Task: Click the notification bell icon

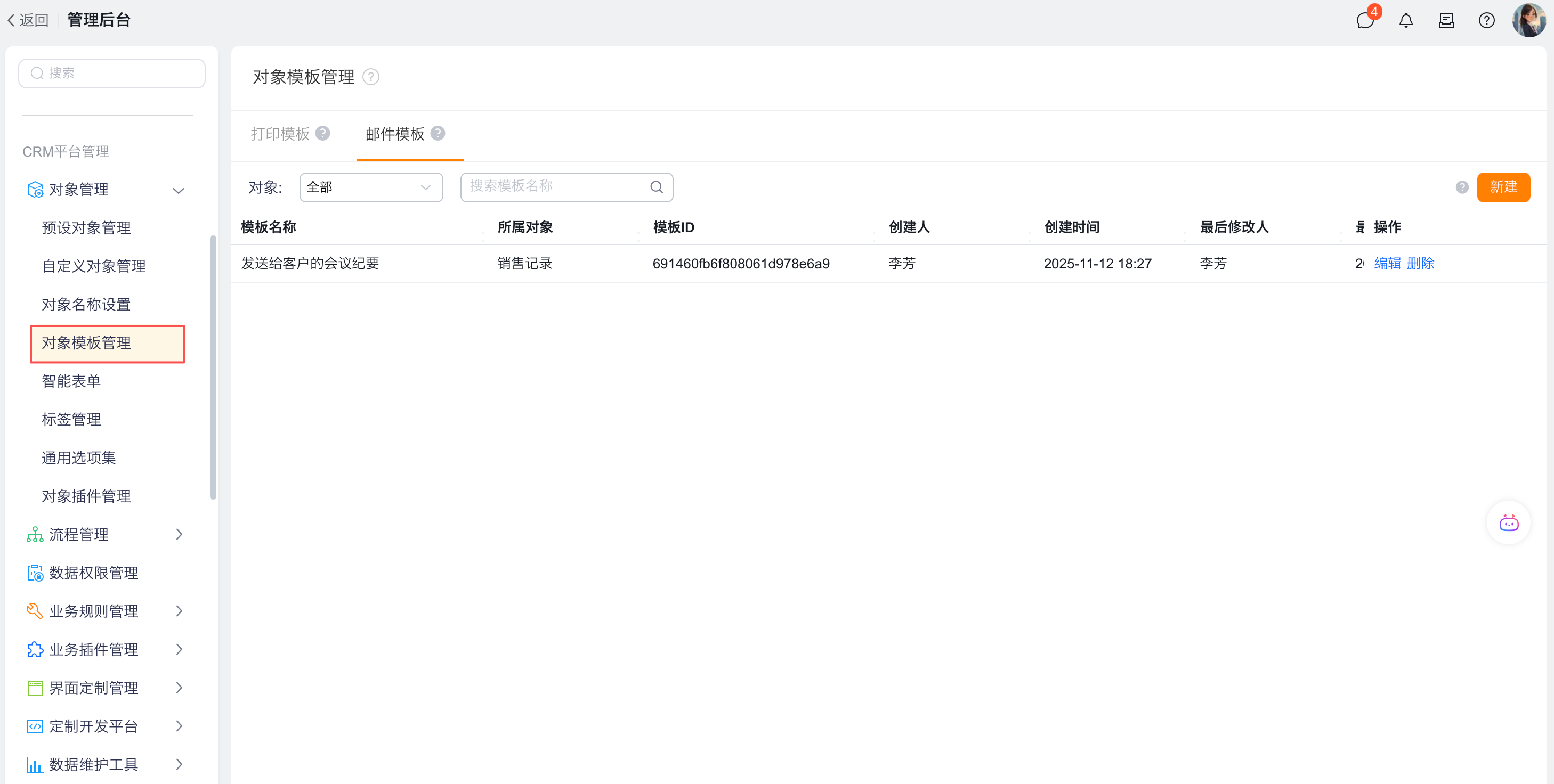Action: tap(1406, 20)
